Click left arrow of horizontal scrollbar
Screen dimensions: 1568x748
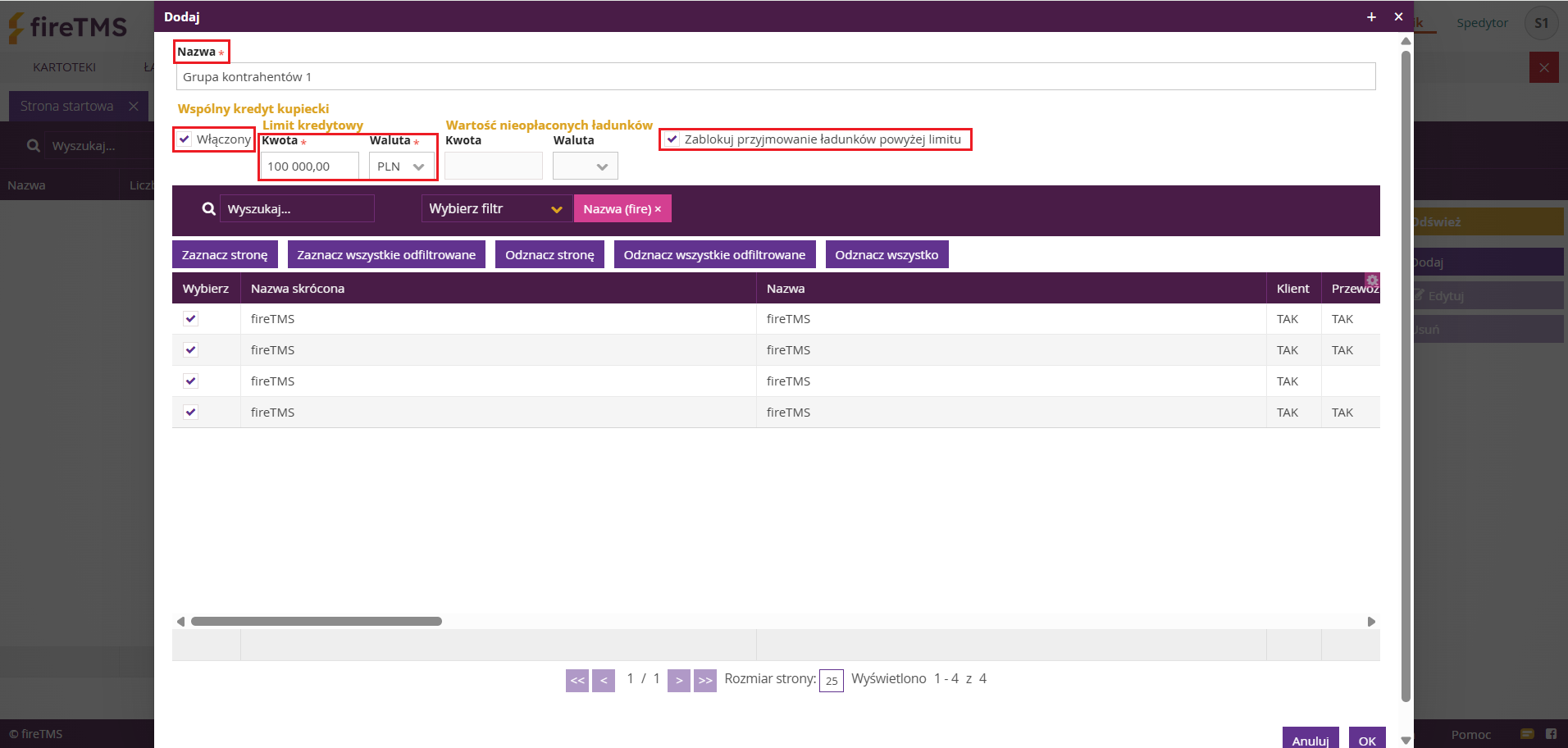pos(180,622)
